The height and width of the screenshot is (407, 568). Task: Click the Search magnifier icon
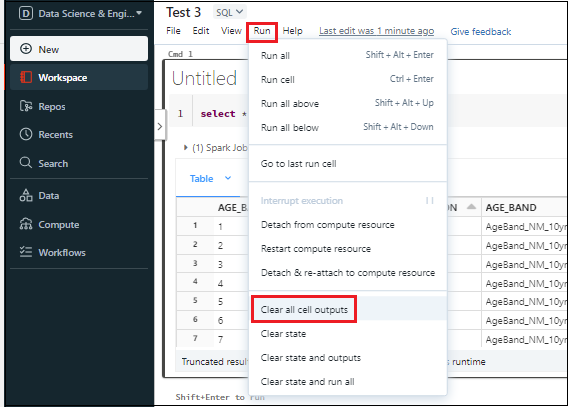[x=26, y=163]
